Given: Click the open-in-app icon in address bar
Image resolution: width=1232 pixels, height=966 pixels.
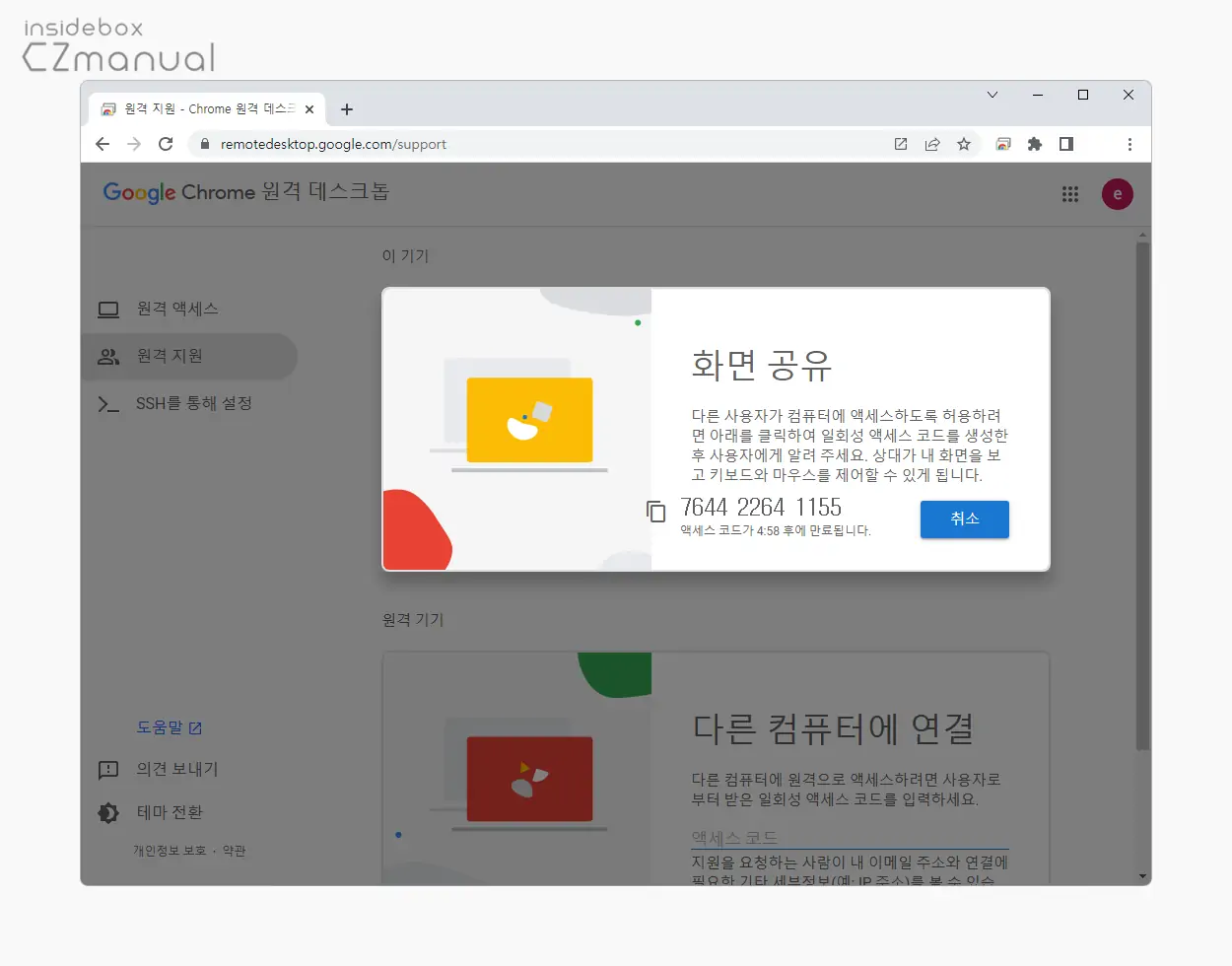Looking at the screenshot, I should coord(901,144).
